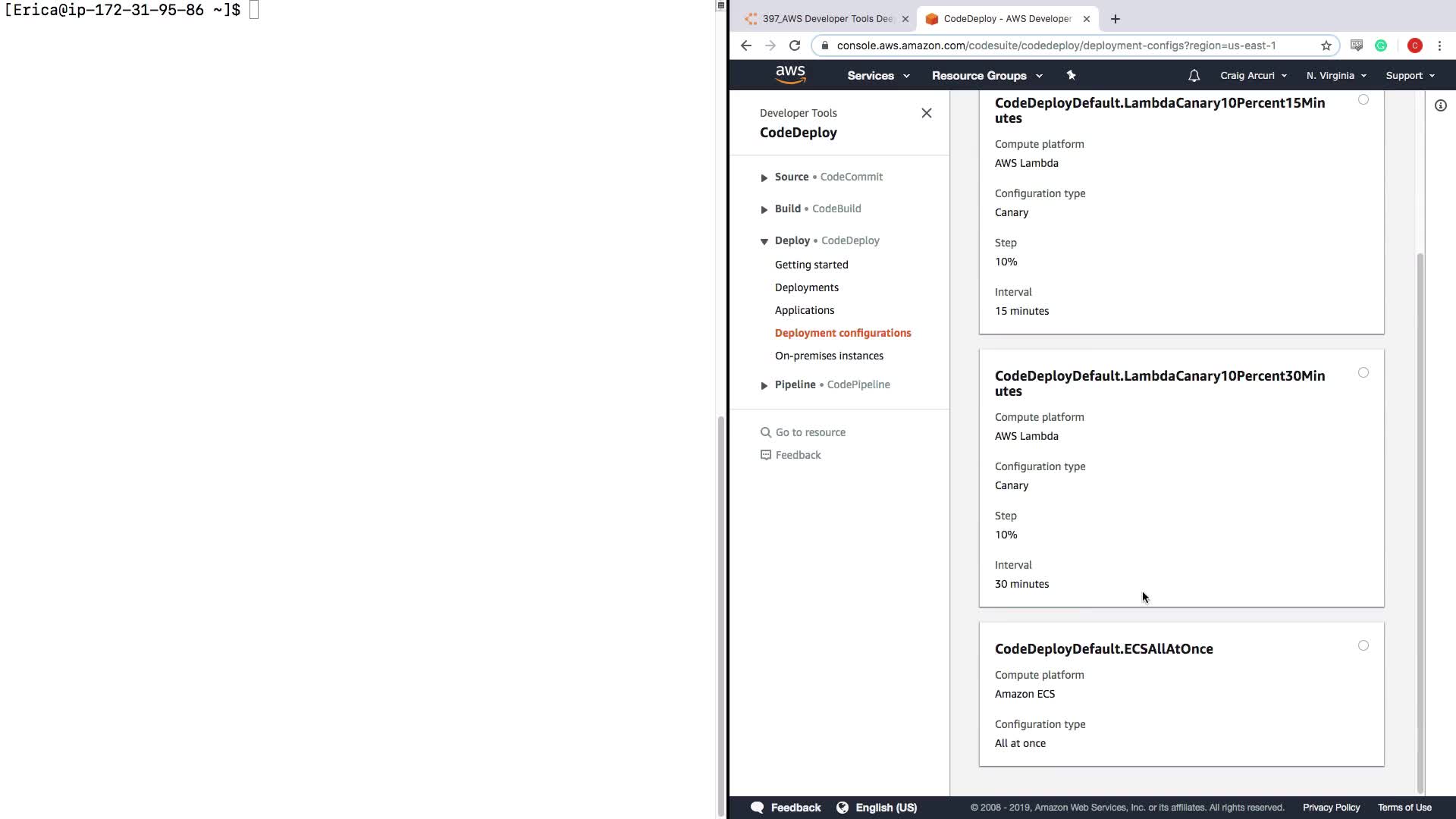1456x819 pixels.
Task: Click the browser address bar URL
Action: point(1056,45)
